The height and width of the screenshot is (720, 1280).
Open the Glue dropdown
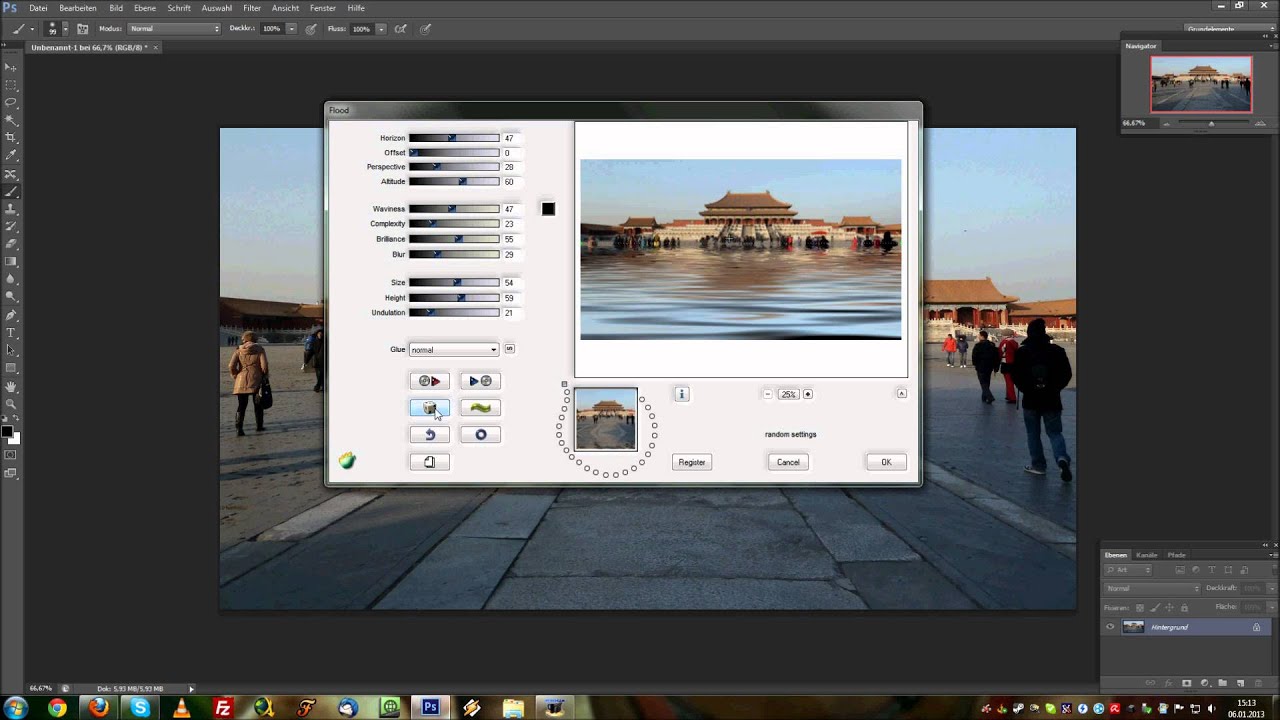point(453,350)
